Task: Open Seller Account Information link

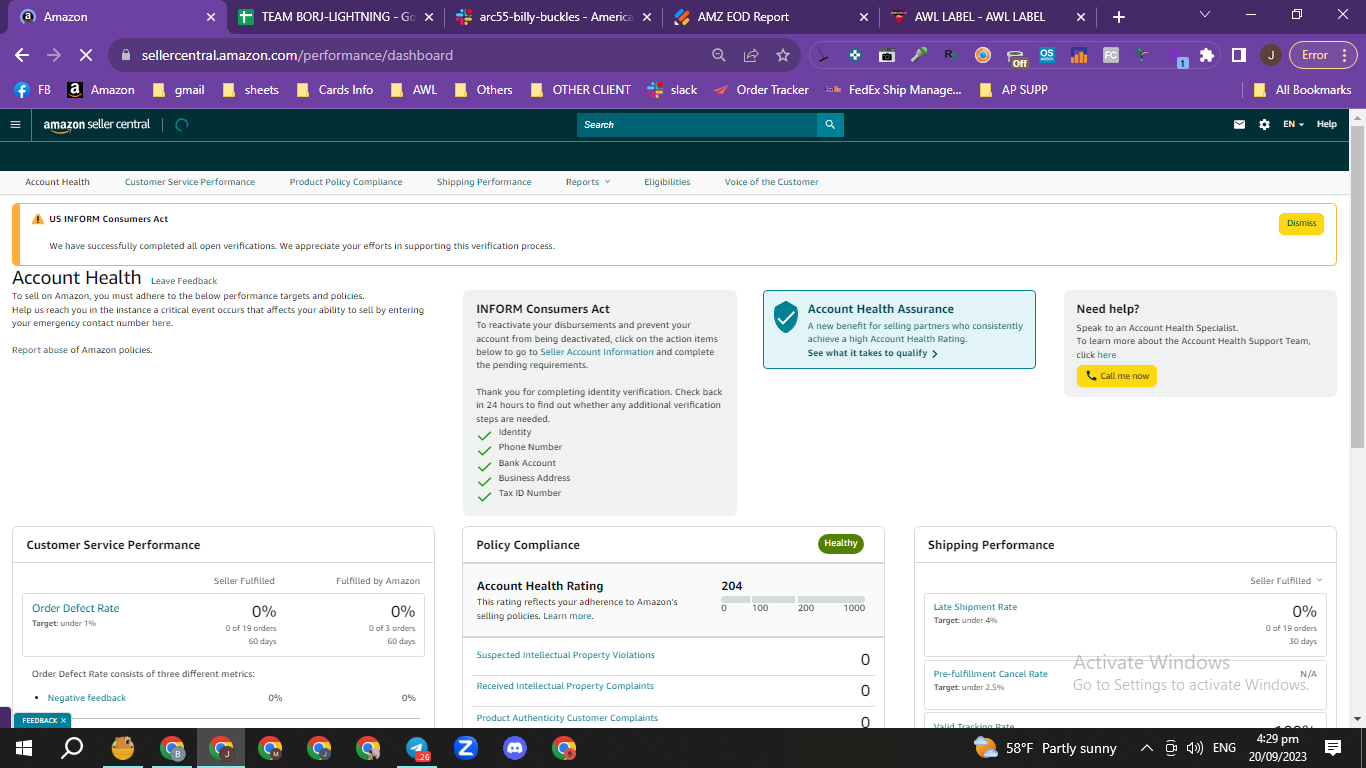Action: pos(597,352)
